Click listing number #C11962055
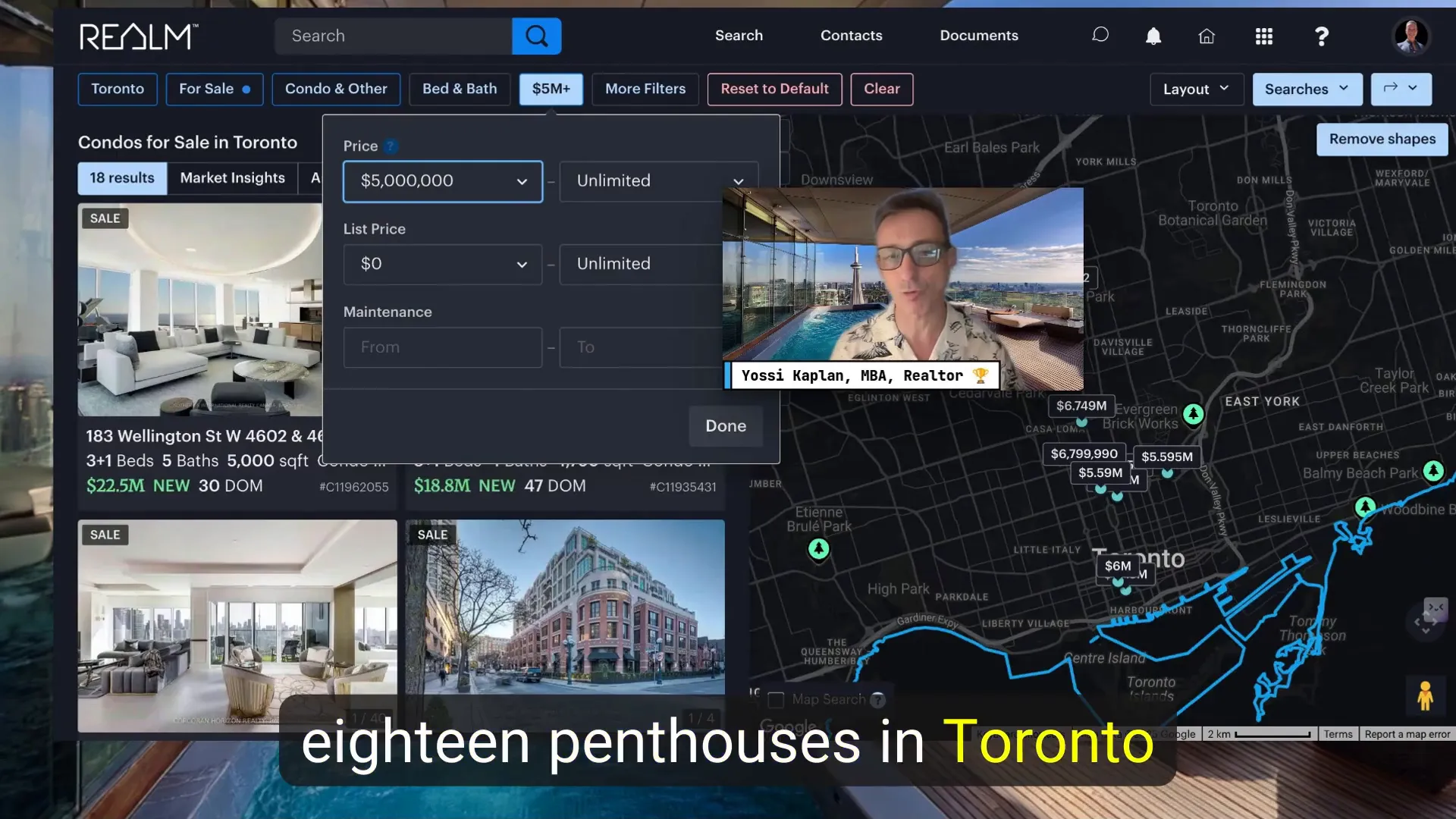1456x819 pixels. point(353,487)
